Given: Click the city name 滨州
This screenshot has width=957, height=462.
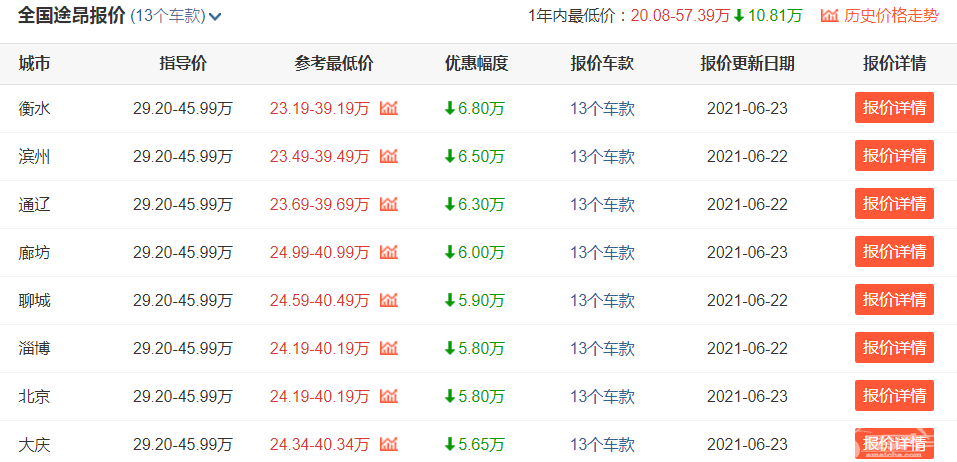Looking at the screenshot, I should coord(34,157).
